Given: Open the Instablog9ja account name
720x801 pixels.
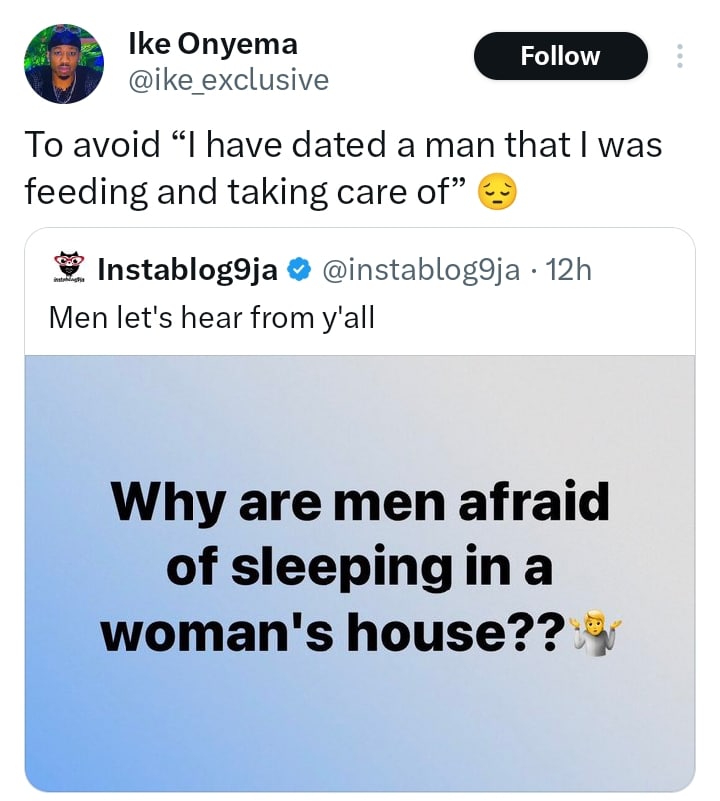Looking at the screenshot, I should coord(187,269).
